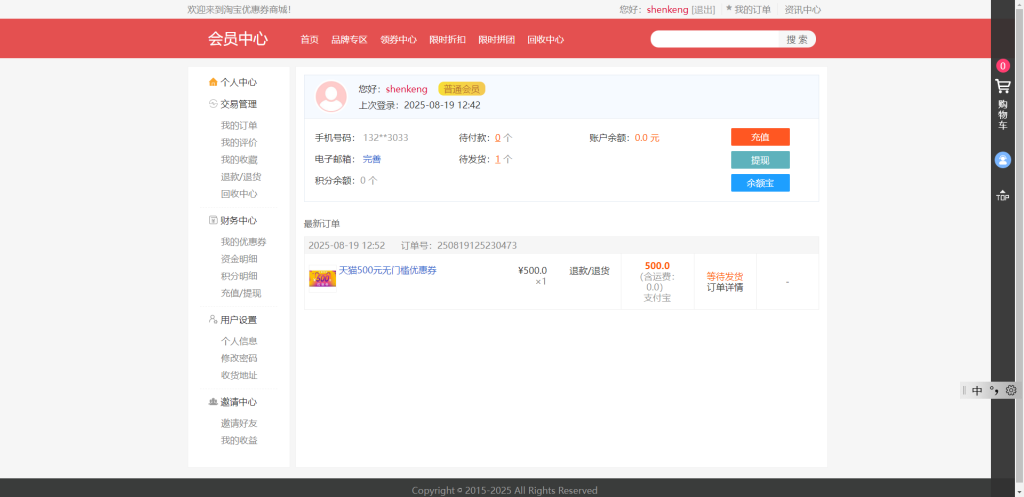Click the blue user avatar icon in right sidebar
Image resolution: width=1024 pixels, height=497 pixels.
pos(1002,159)
